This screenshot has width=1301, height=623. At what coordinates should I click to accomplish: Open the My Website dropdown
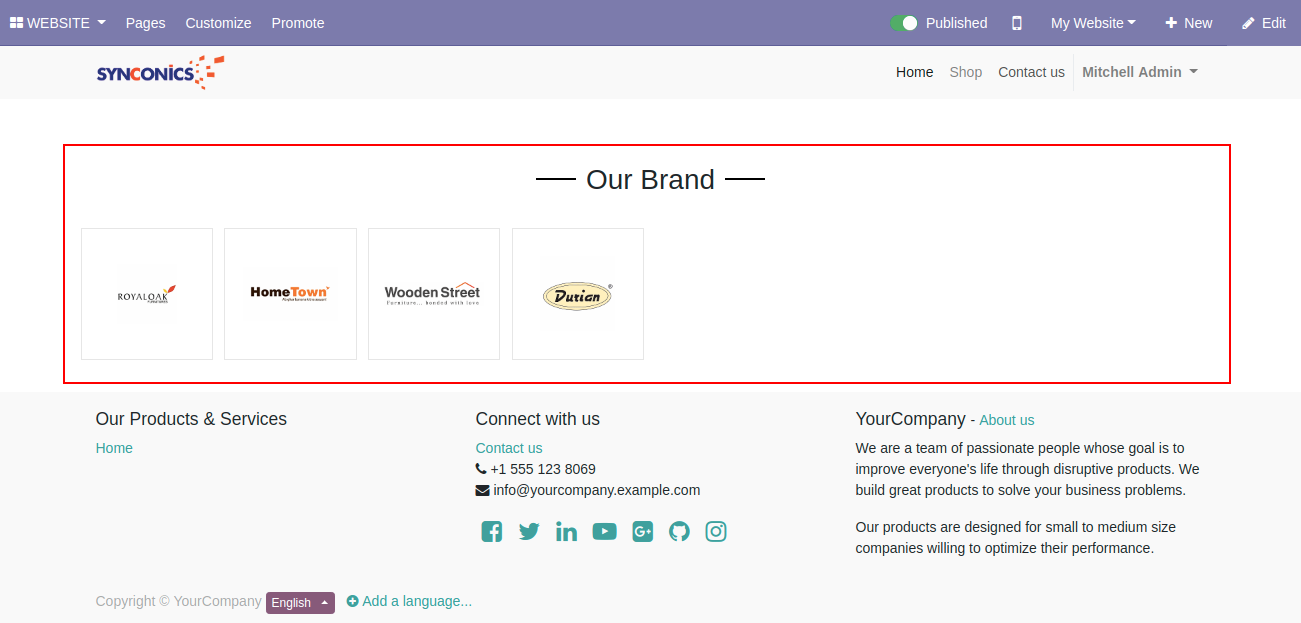(x=1093, y=23)
